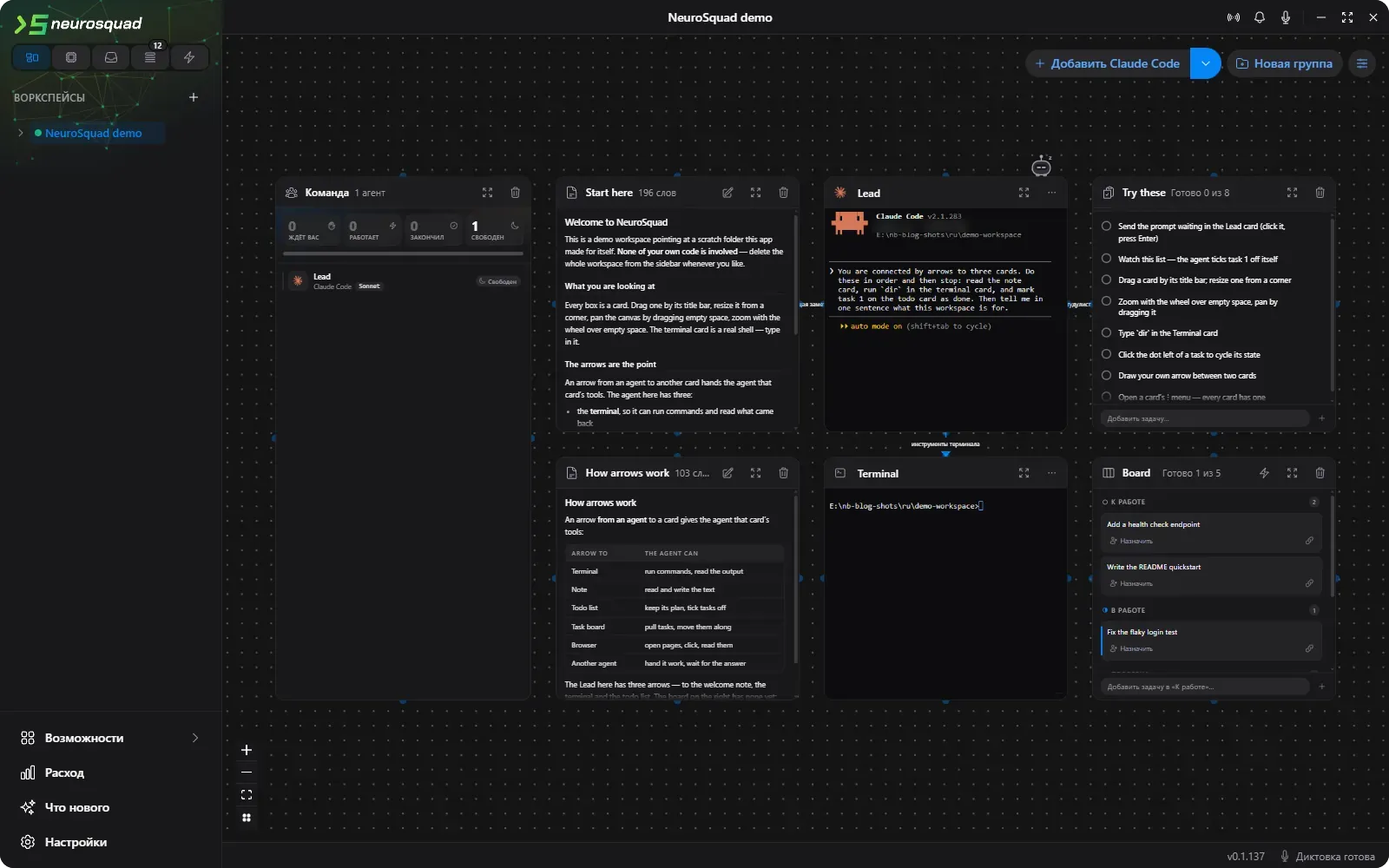Screen dimensions: 1389x868
Task: Maximize the How arrows work card
Action: [x=755, y=473]
